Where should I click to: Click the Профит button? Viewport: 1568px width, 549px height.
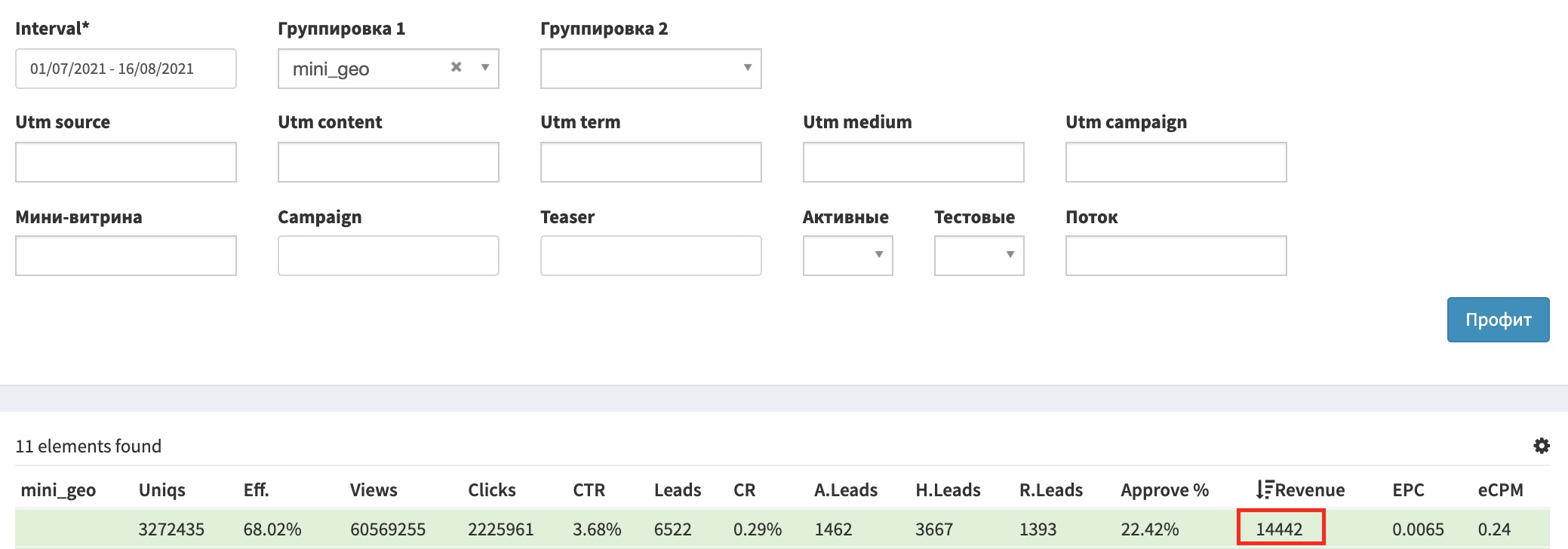[x=1498, y=320]
